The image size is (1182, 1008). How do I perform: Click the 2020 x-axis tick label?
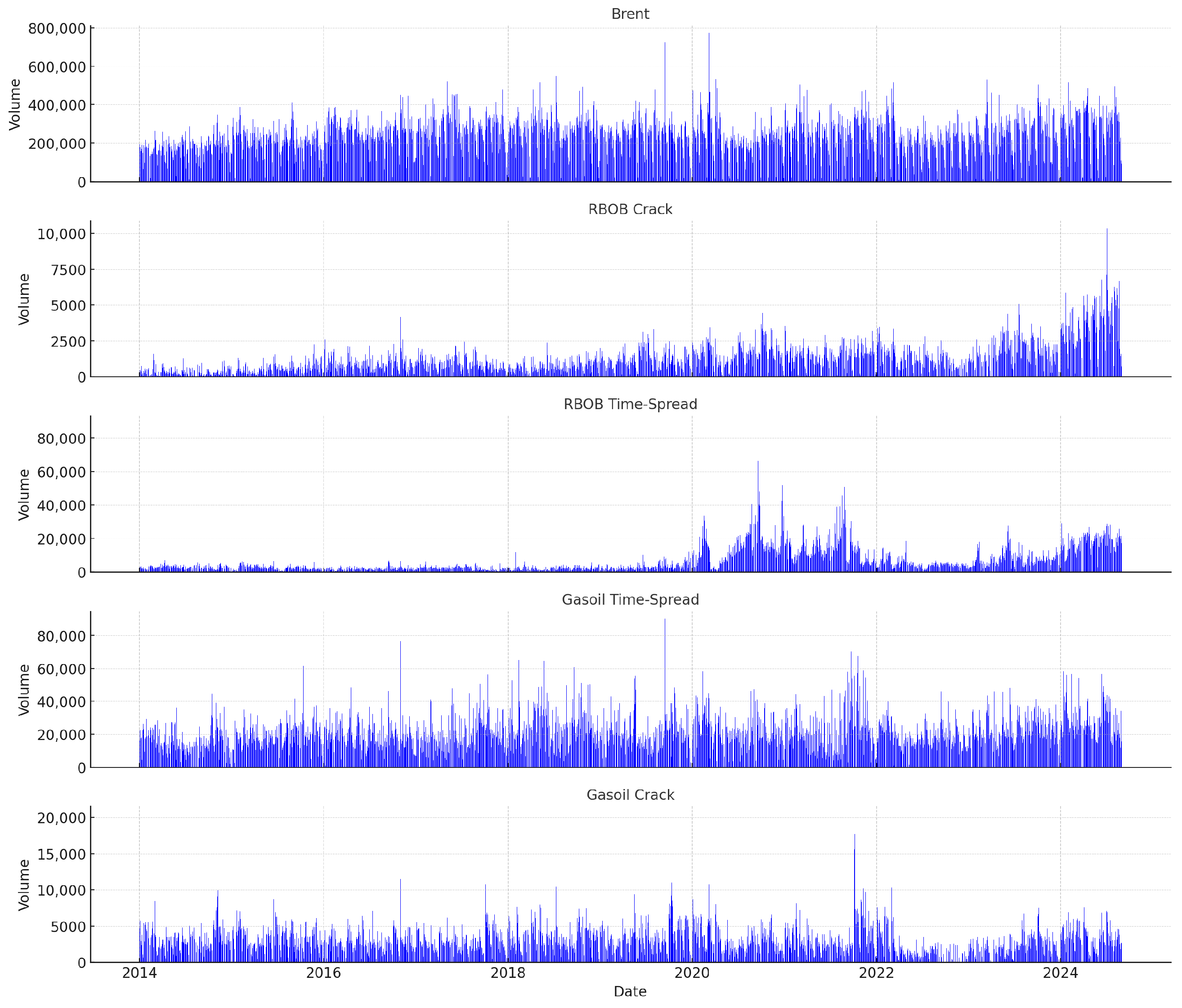tap(692, 973)
